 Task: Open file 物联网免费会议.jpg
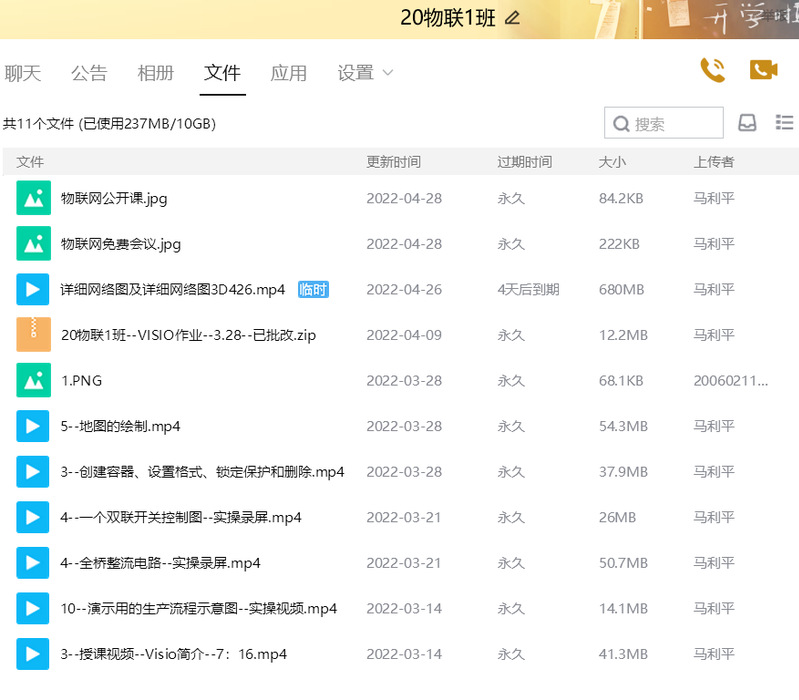tap(121, 244)
